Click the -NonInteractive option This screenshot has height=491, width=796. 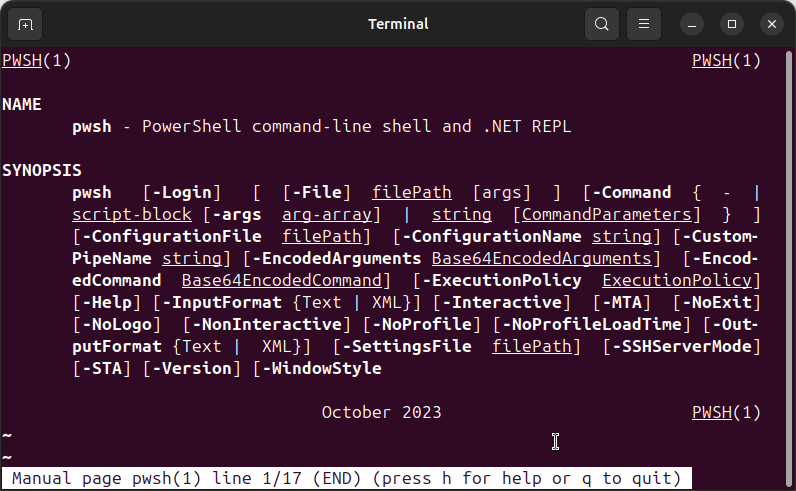(267, 324)
